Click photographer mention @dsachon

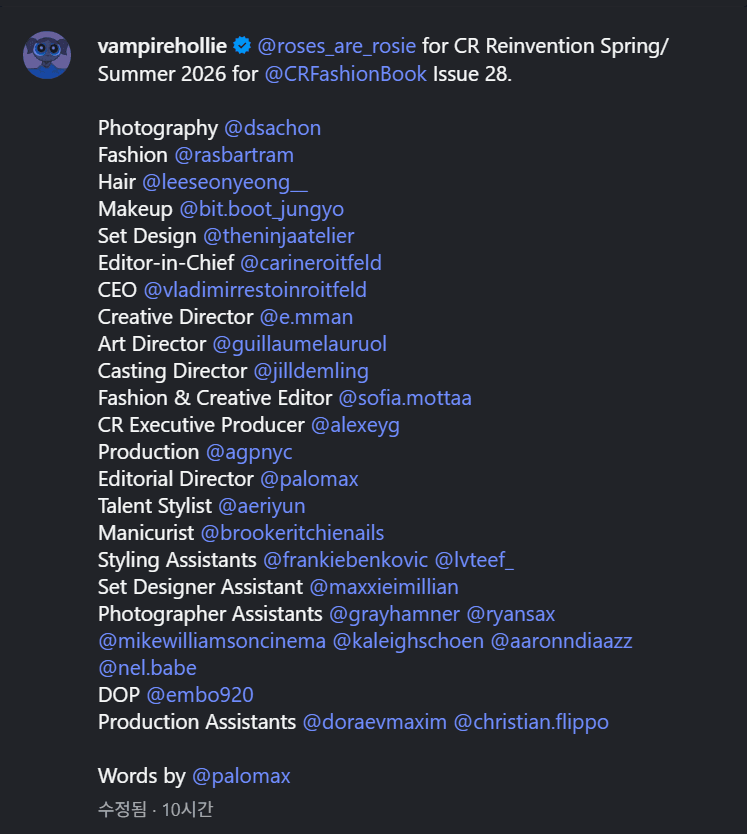[x=272, y=128]
